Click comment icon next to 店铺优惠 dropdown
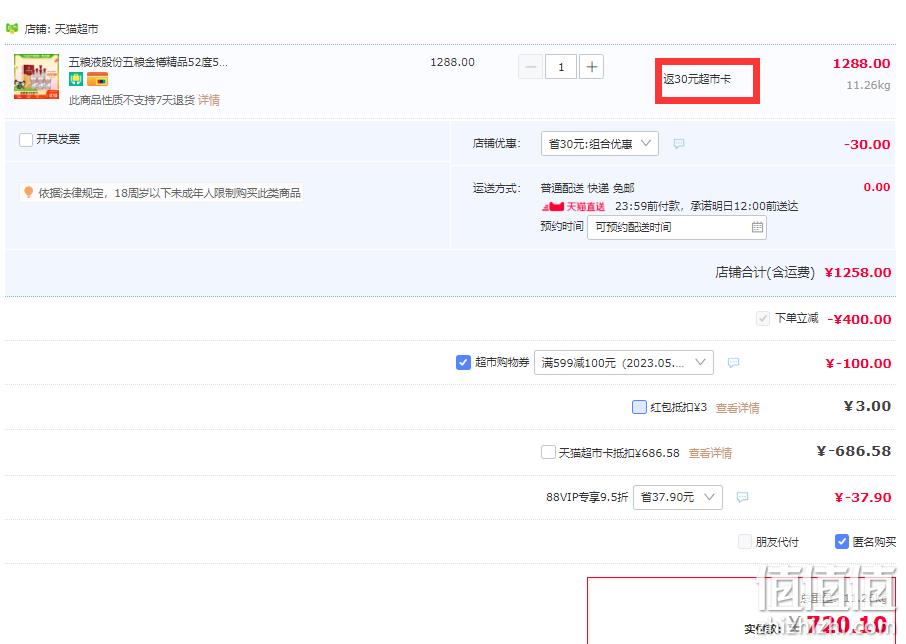Screen dimensions: 906x644 click(x=679, y=143)
